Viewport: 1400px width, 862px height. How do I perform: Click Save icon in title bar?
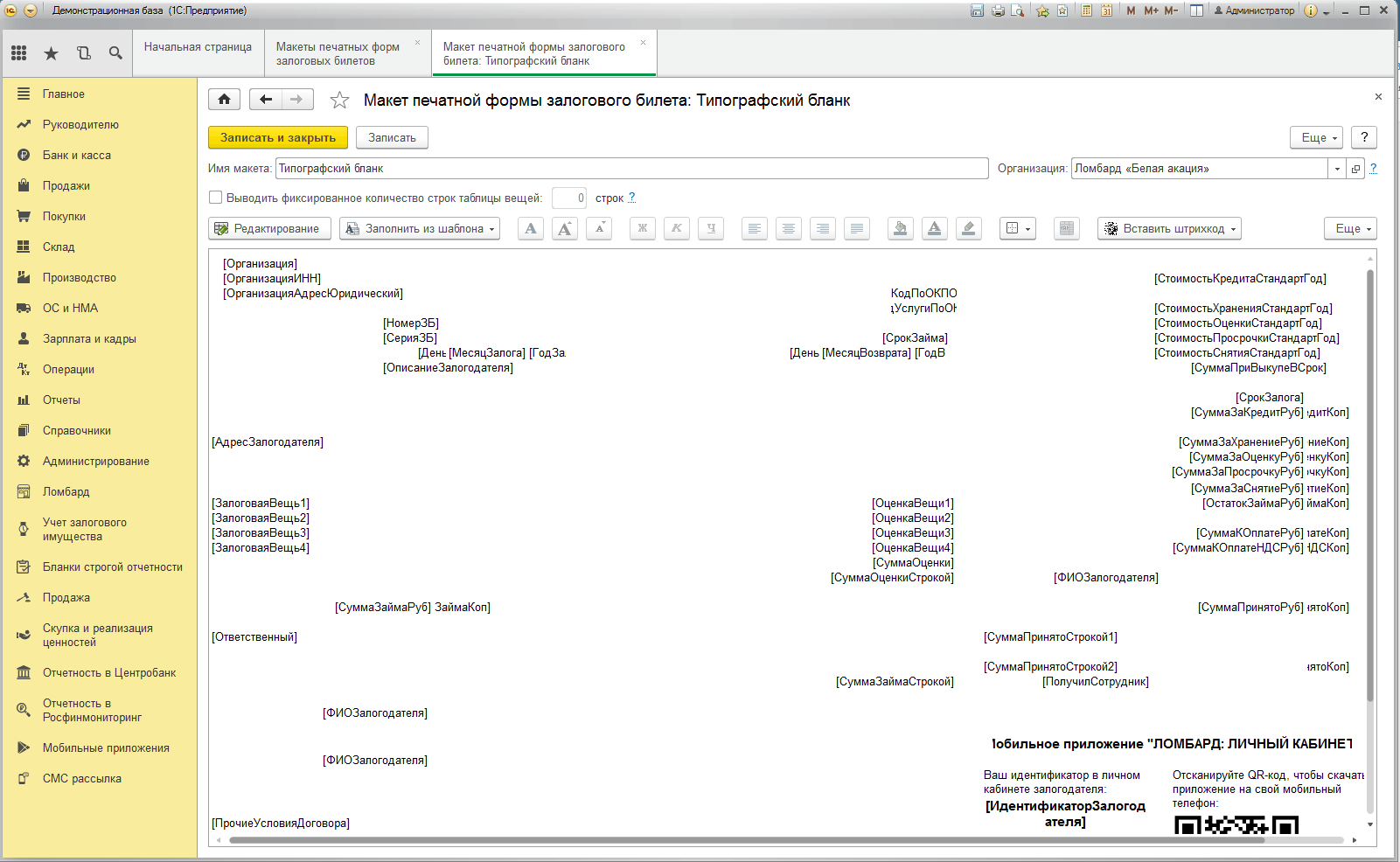tap(978, 10)
